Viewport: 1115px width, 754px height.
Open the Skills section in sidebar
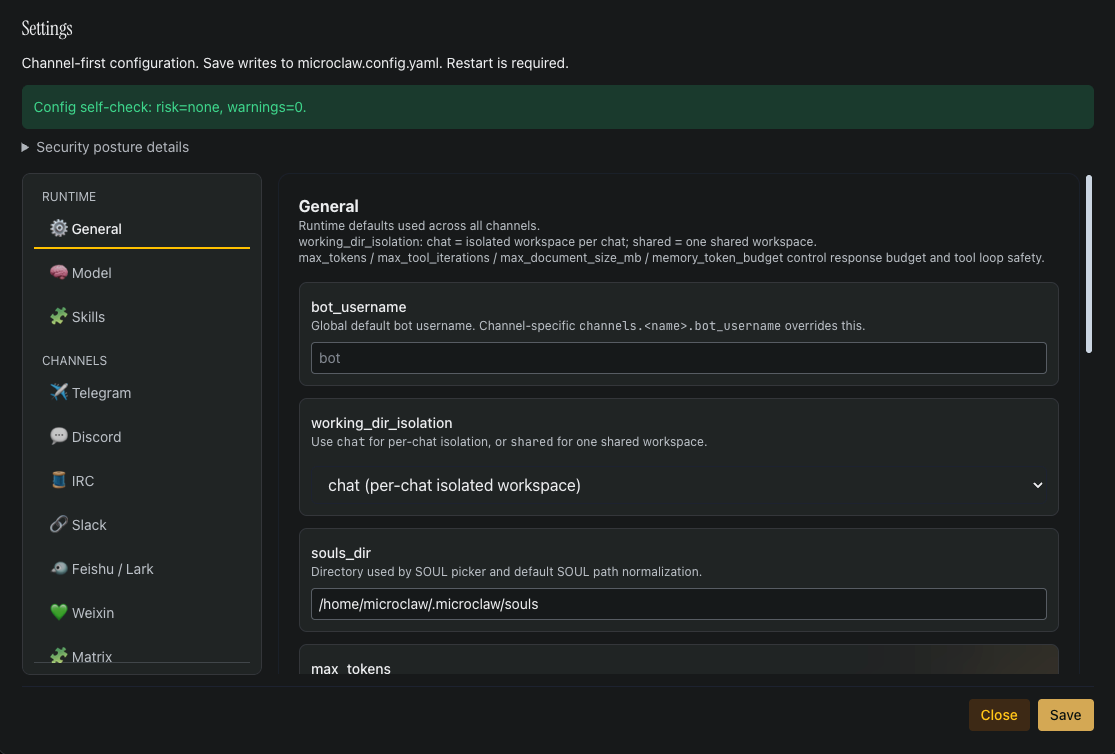click(88, 316)
